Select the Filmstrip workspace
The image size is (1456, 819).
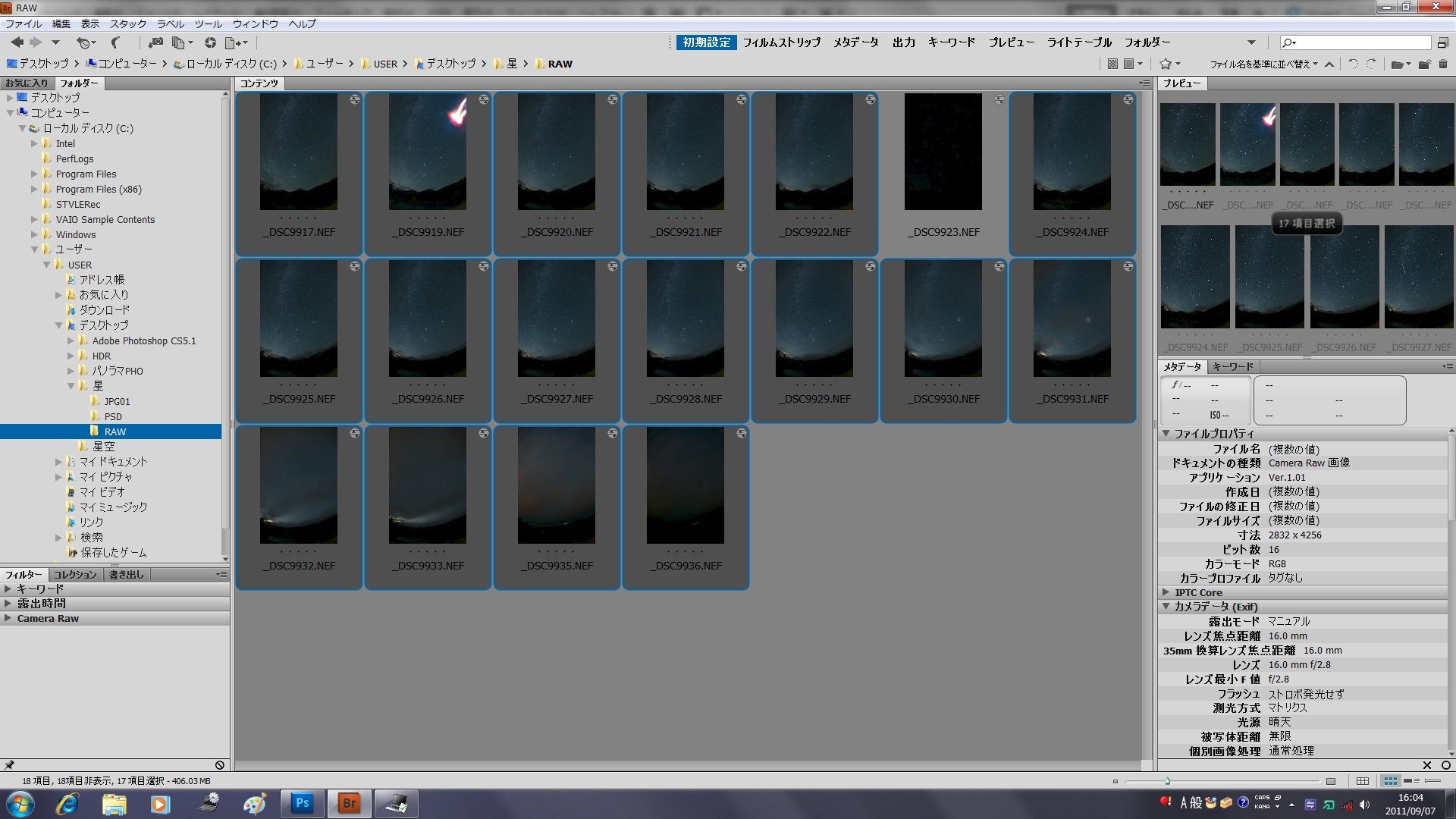pyautogui.click(x=781, y=43)
